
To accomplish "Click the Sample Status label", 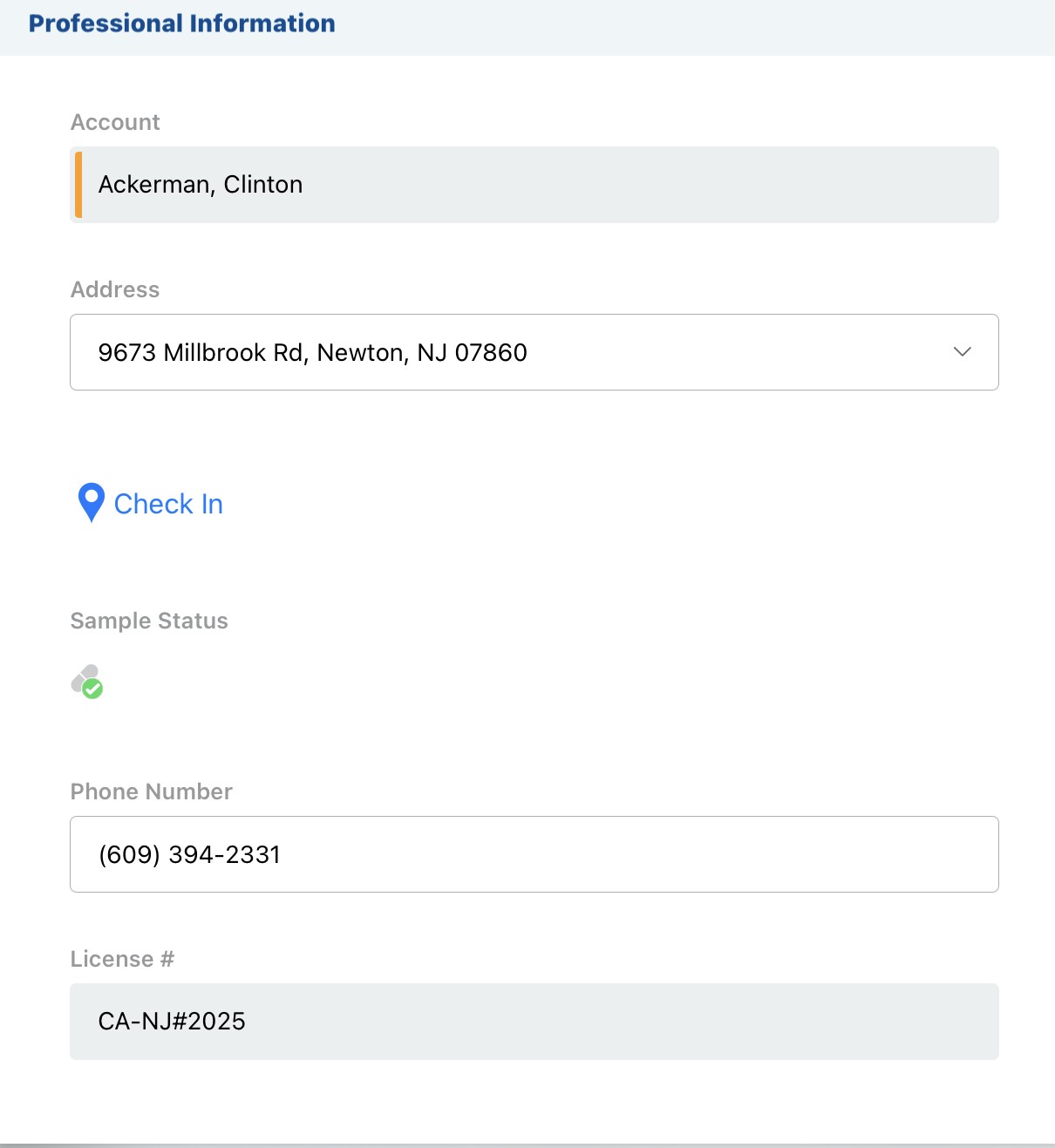I will coord(149,621).
